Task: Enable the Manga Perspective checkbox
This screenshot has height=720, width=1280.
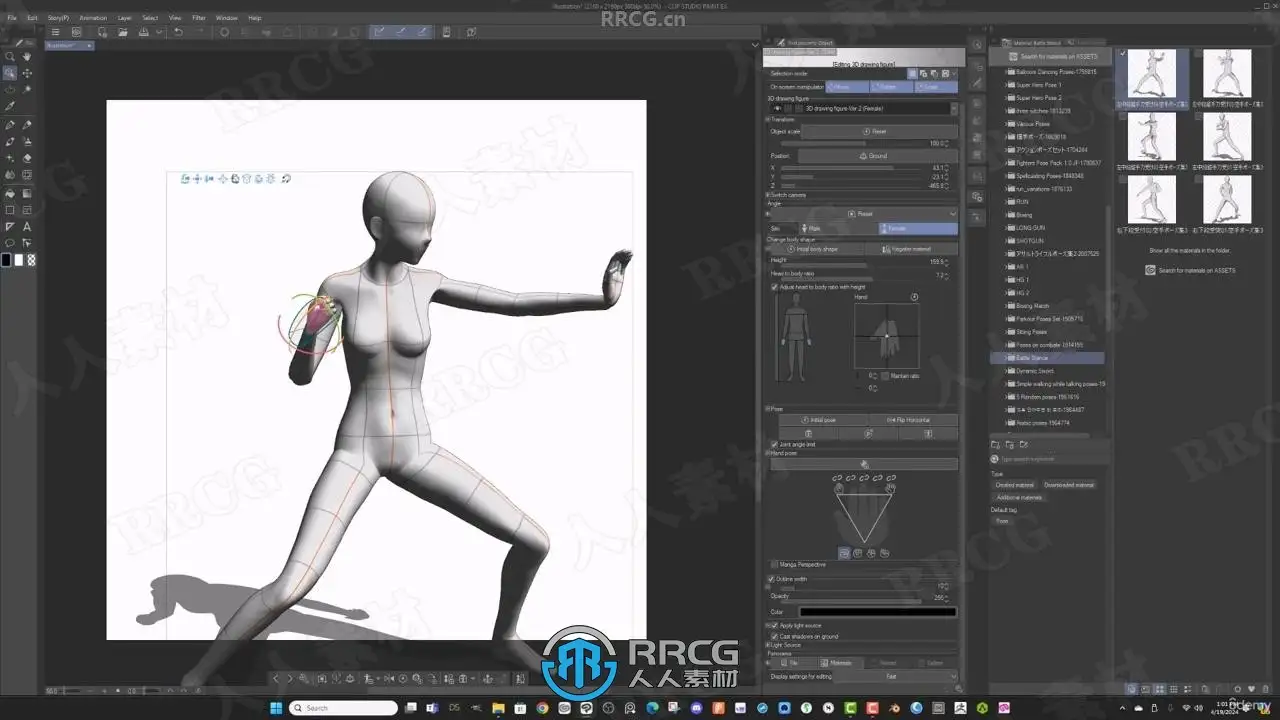Action: click(x=774, y=565)
